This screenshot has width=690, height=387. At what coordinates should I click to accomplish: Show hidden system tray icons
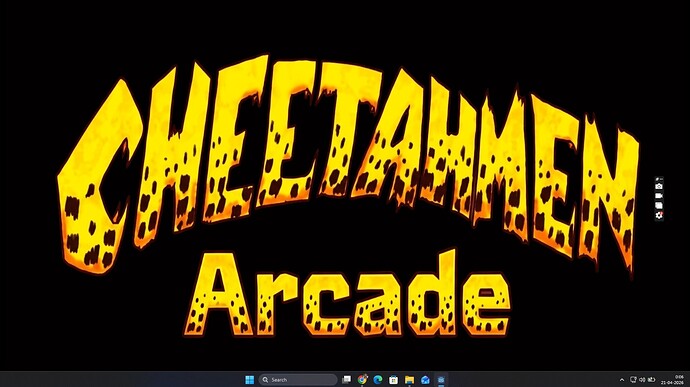coord(622,380)
